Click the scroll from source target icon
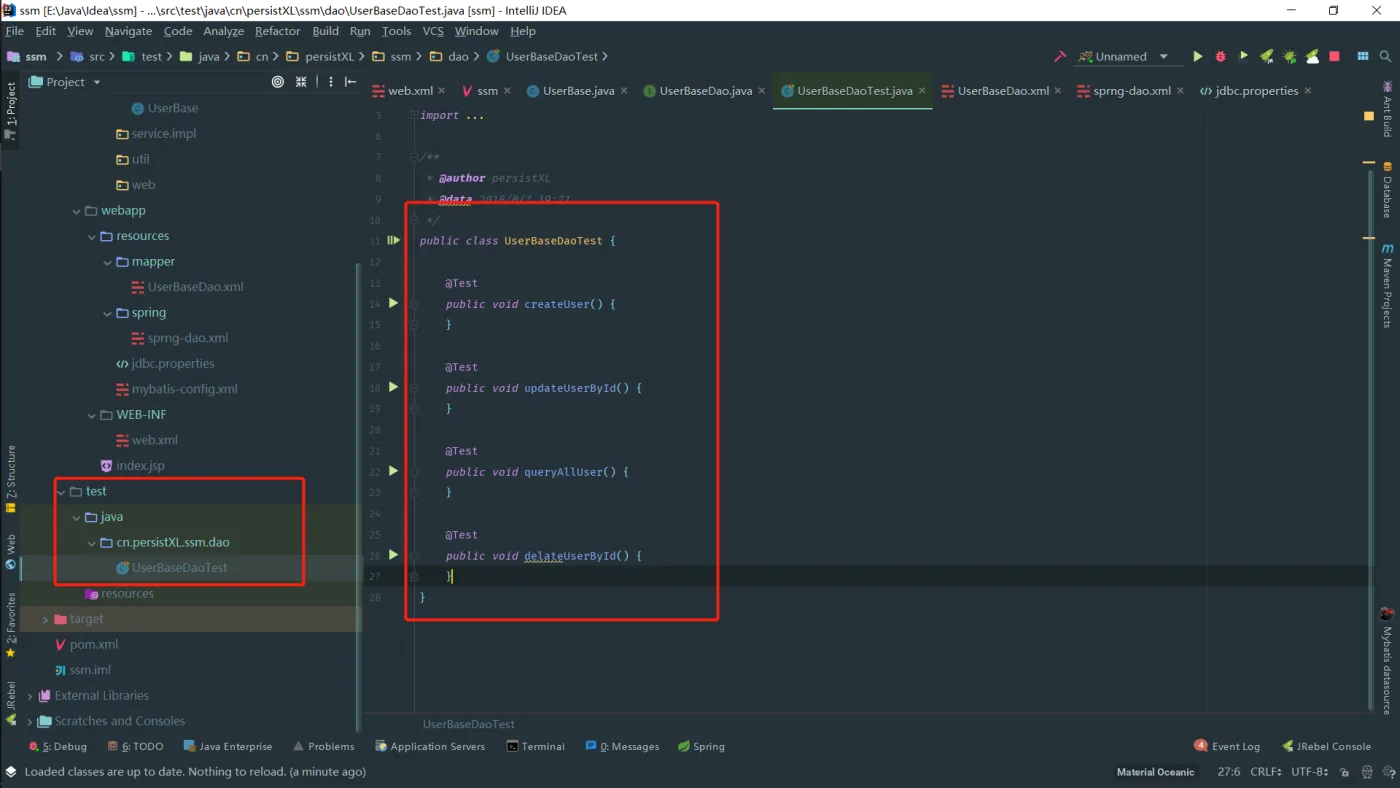Image resolution: width=1400 pixels, height=788 pixels. (278, 82)
